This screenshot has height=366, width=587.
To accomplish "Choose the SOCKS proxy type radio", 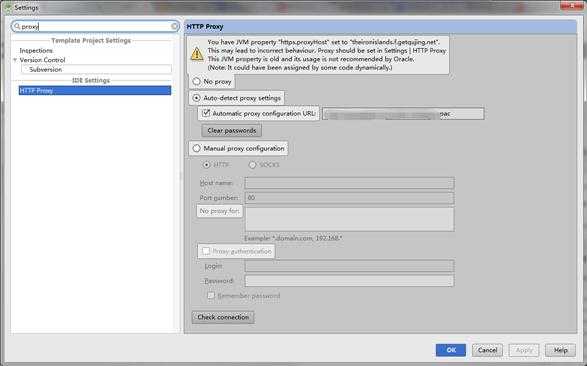I will (252, 165).
